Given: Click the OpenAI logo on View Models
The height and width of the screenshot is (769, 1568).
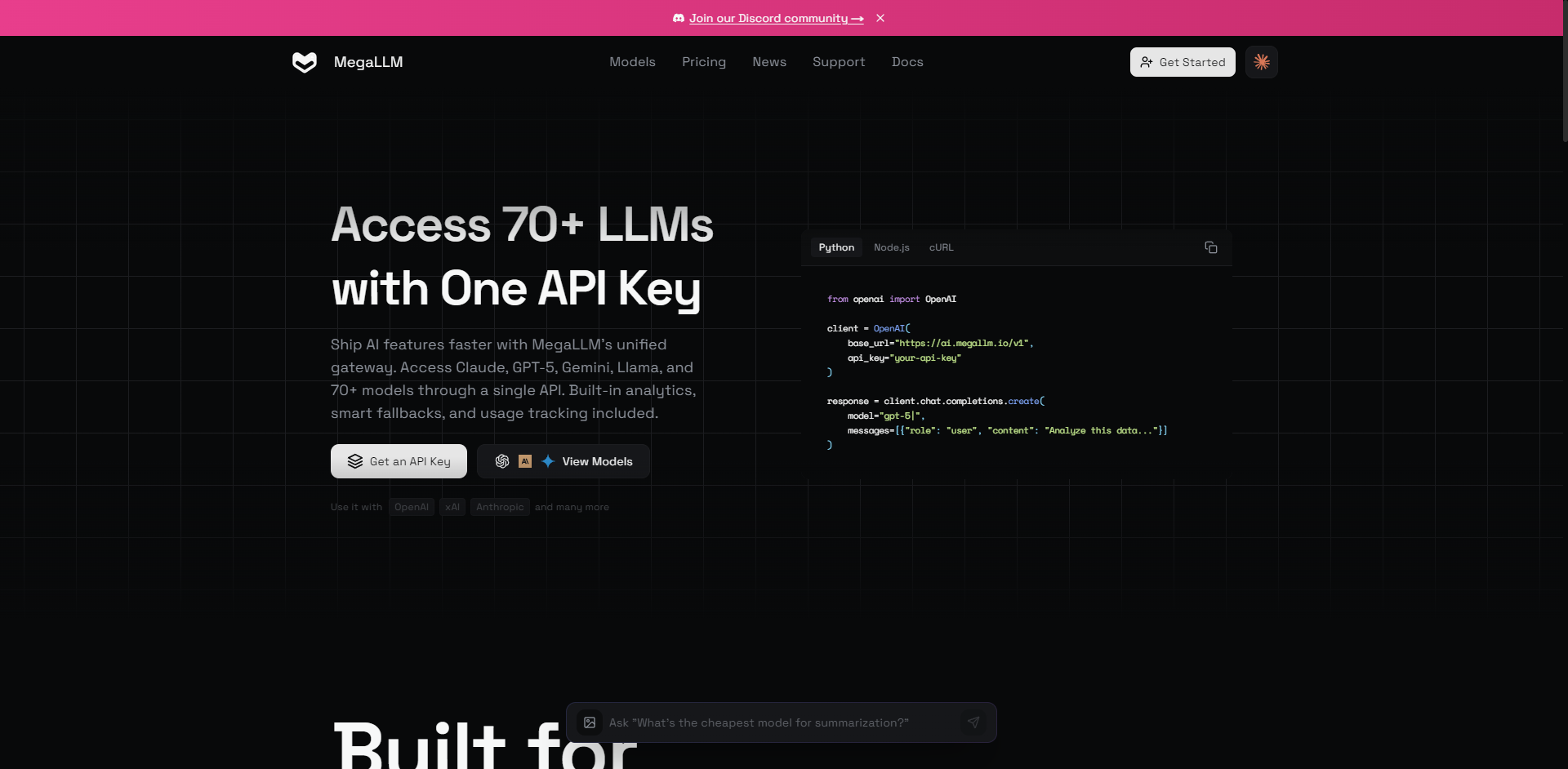Looking at the screenshot, I should click(502, 461).
